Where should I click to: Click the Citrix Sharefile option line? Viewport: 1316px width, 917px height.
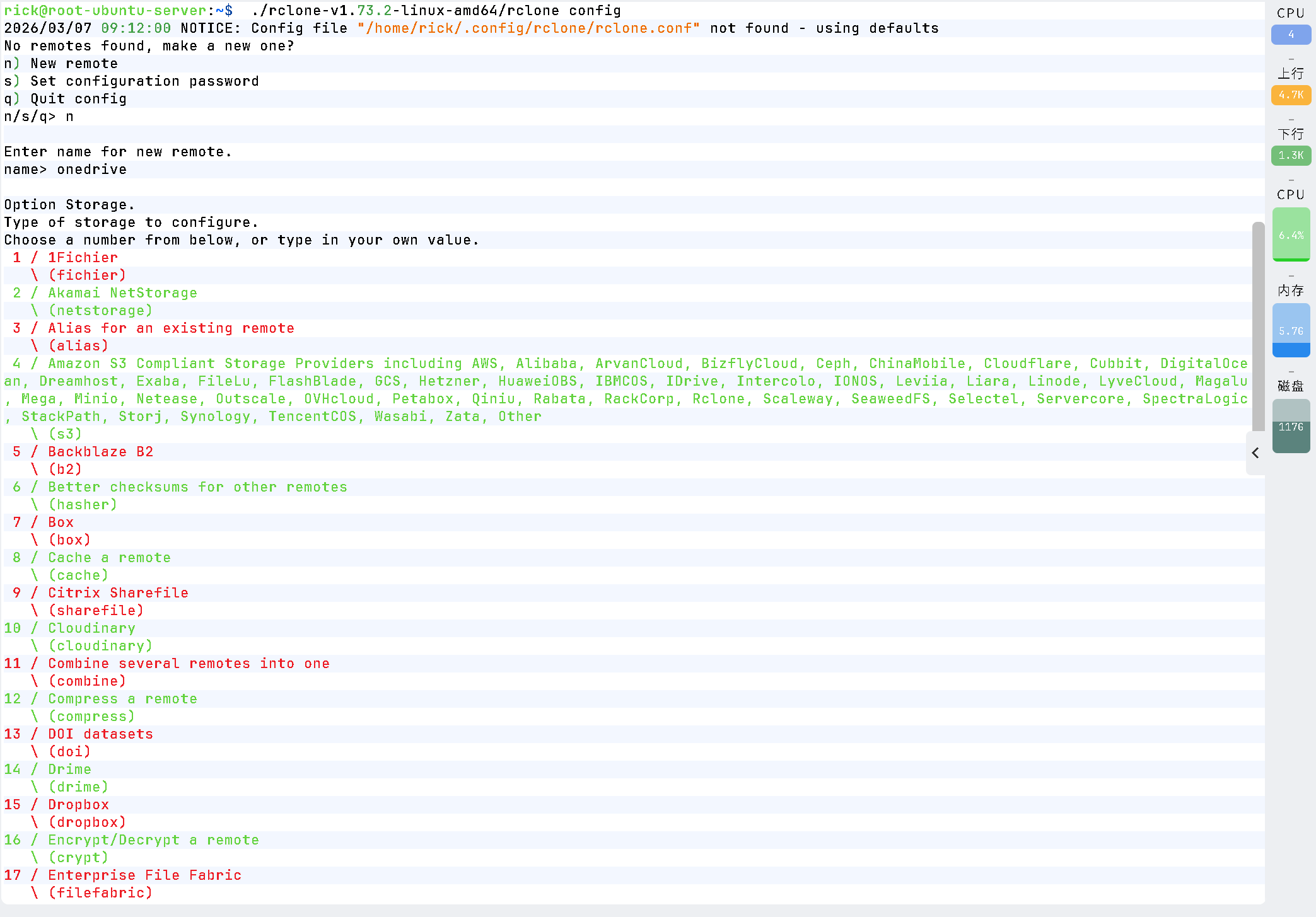click(x=118, y=593)
